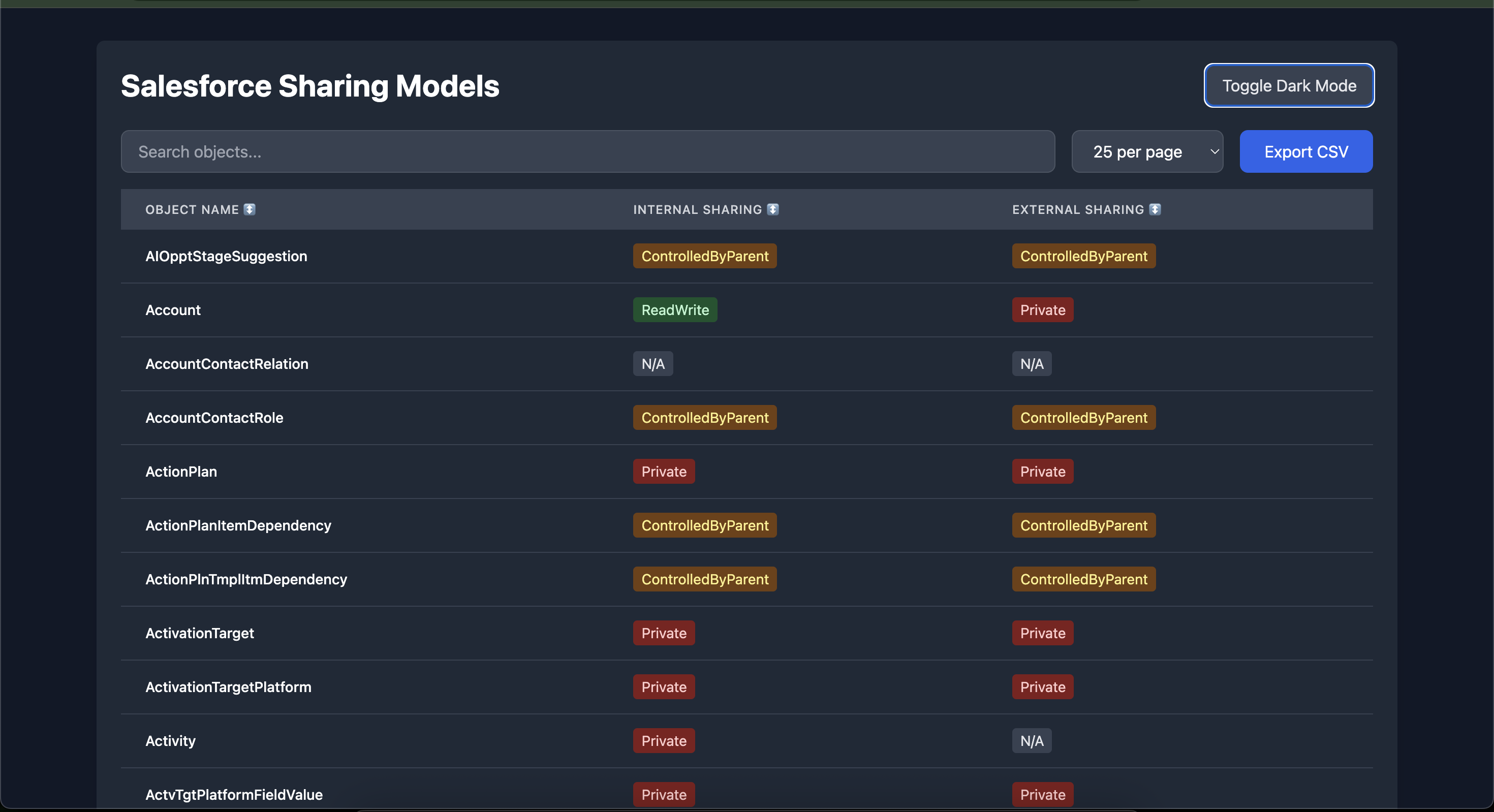Click sort icon next to Object Name
Image resolution: width=1494 pixels, height=812 pixels.
point(250,209)
